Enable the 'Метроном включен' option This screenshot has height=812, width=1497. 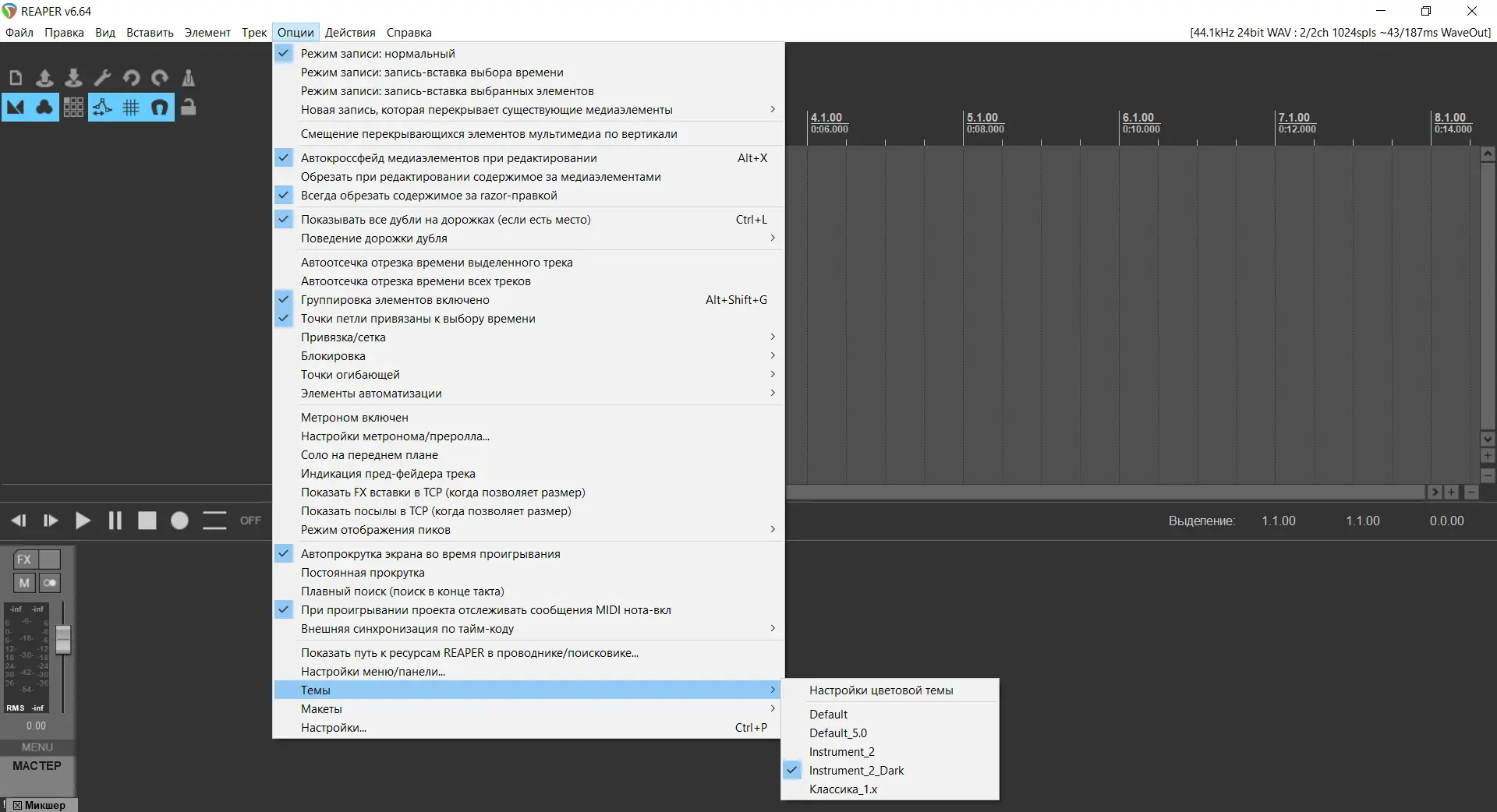pos(528,418)
